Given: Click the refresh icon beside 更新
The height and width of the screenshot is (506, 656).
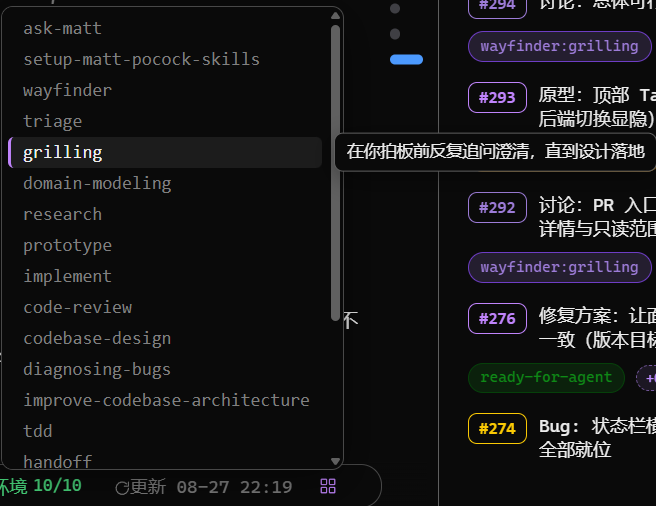Looking at the screenshot, I should coord(122,488).
